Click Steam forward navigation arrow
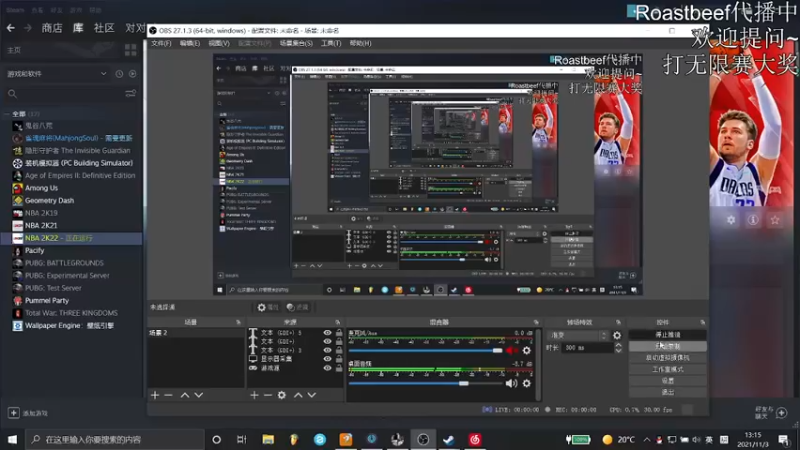 pyautogui.click(x=28, y=28)
